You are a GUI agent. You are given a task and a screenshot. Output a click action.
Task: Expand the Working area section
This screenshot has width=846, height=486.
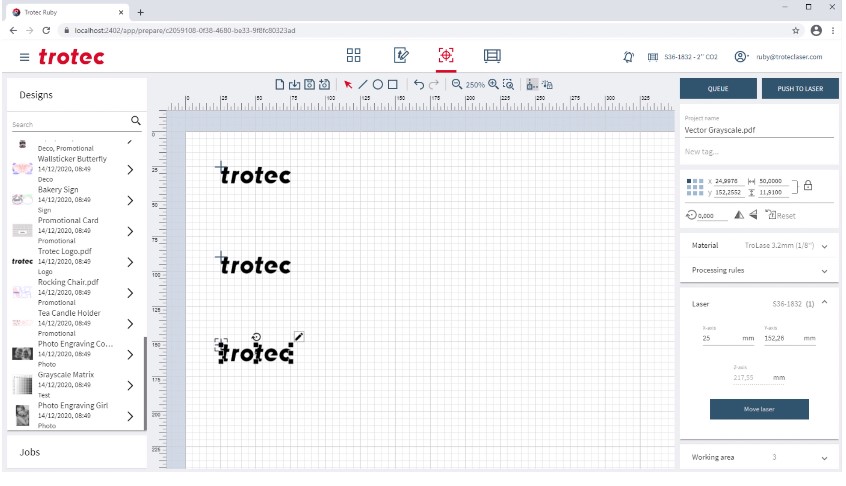pos(824,457)
